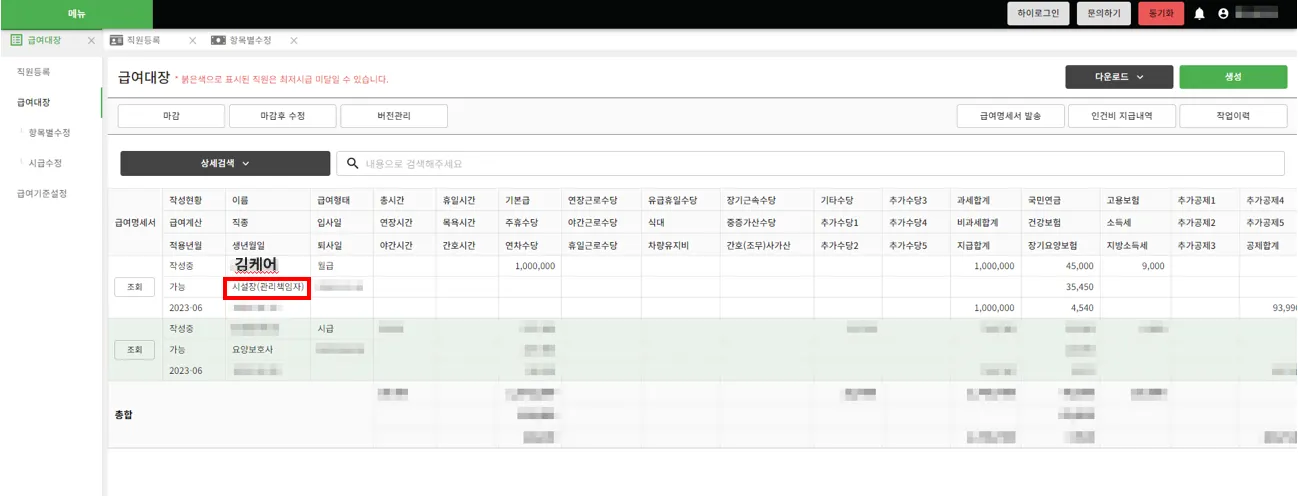Viewport: 1298px width, 496px height.
Task: Open 인건비 지급내역
Action: [1122, 116]
